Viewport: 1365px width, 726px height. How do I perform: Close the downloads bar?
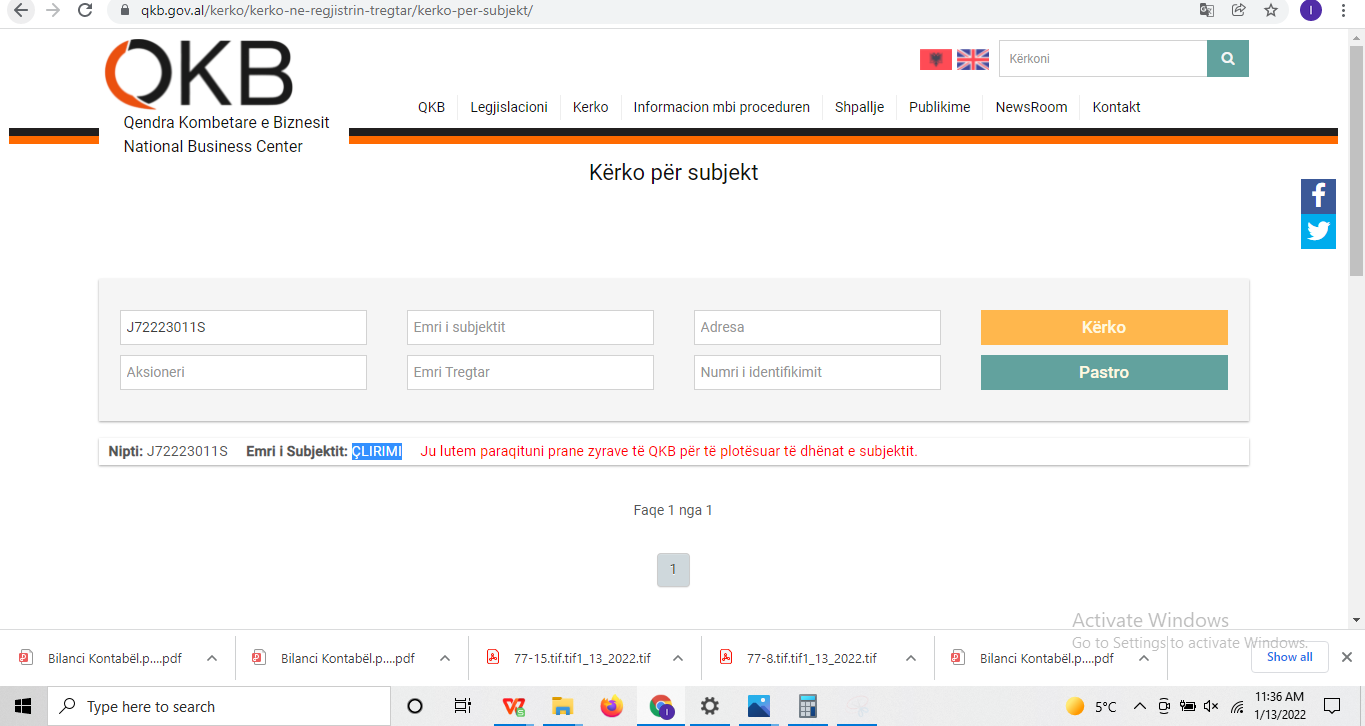(x=1346, y=657)
